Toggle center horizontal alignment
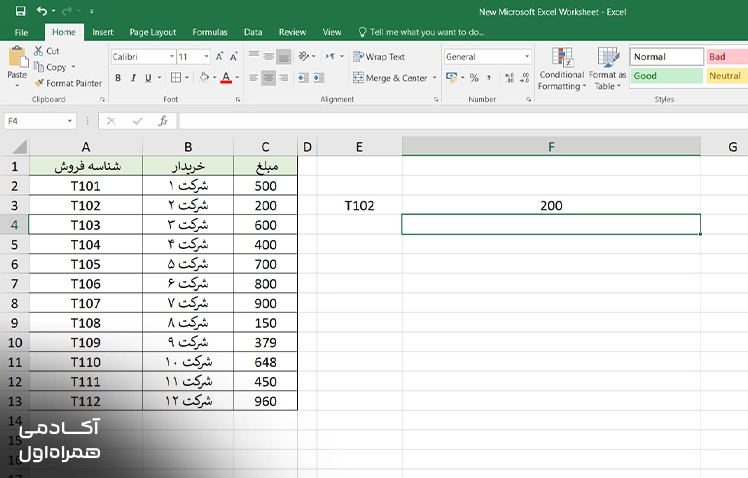The width and height of the screenshot is (748, 478). [x=269, y=77]
